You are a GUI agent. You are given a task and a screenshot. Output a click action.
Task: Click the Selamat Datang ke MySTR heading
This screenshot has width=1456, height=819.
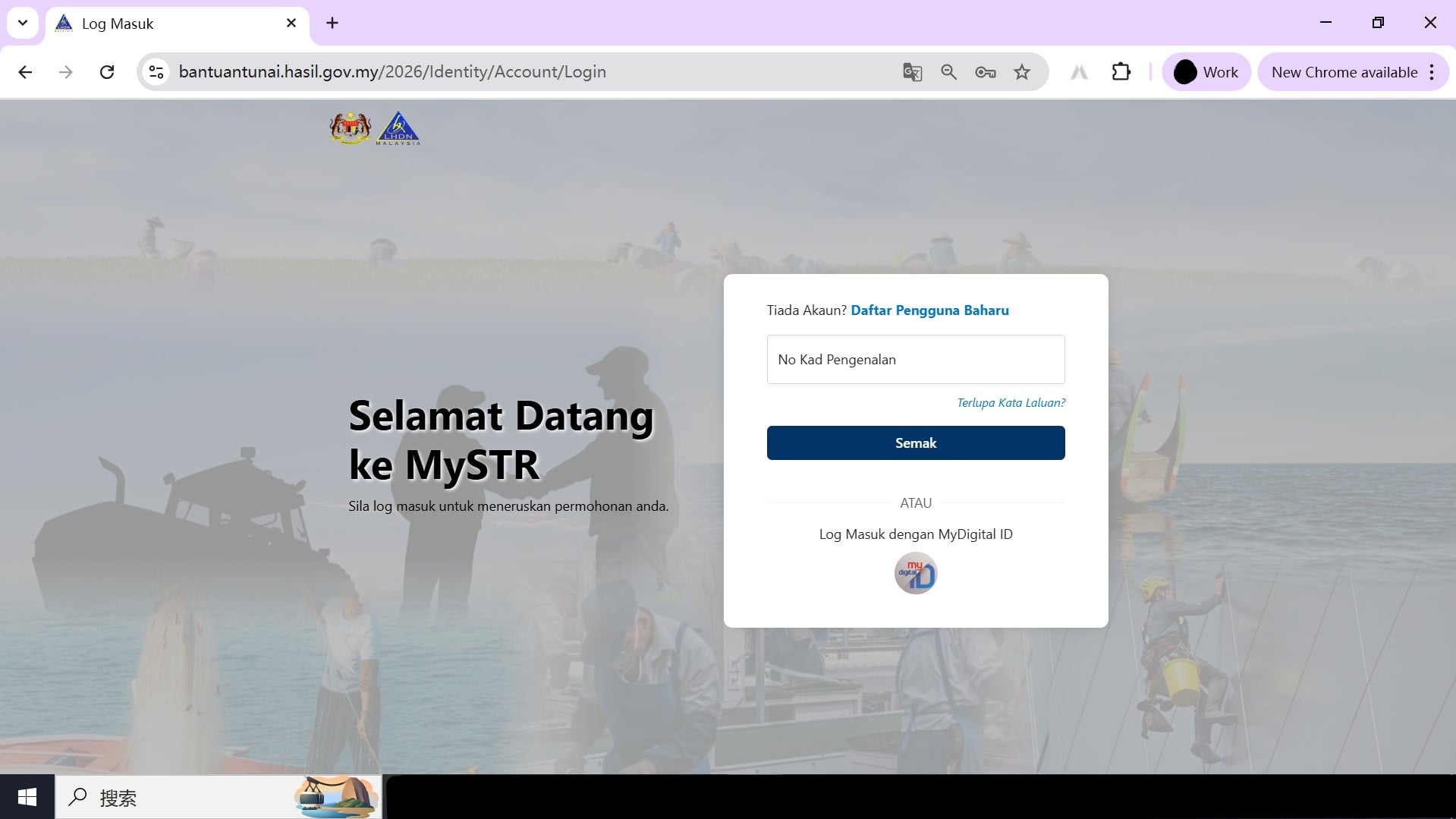(501, 440)
